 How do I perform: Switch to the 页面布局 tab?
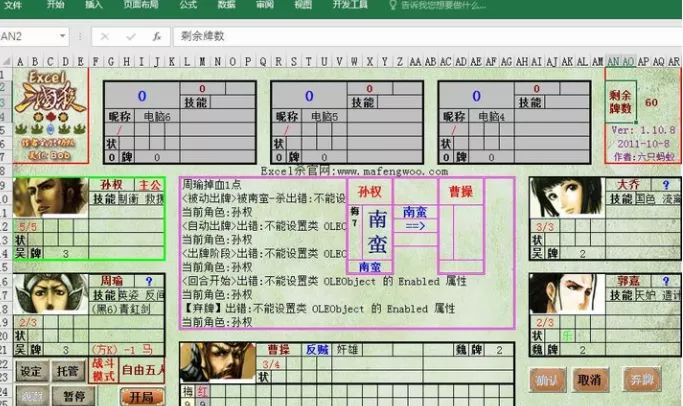point(141,5)
